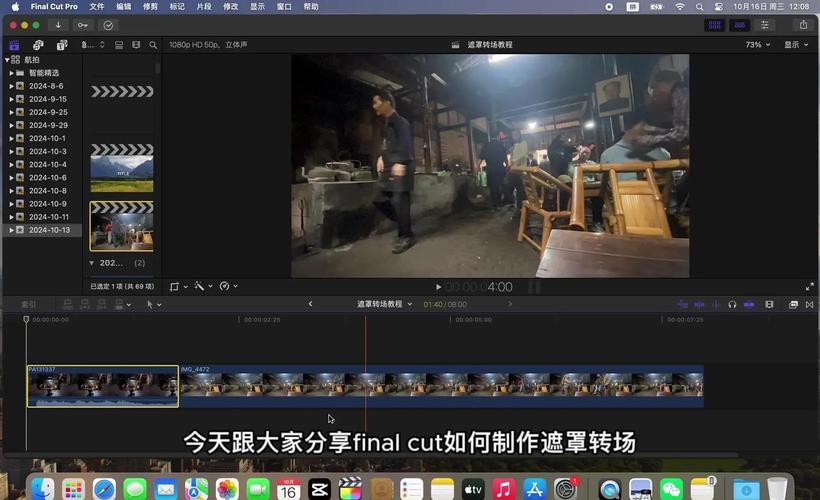This screenshot has width=820, height=500.
Task: Select the 2024-8-6 event
Action: tap(46, 86)
